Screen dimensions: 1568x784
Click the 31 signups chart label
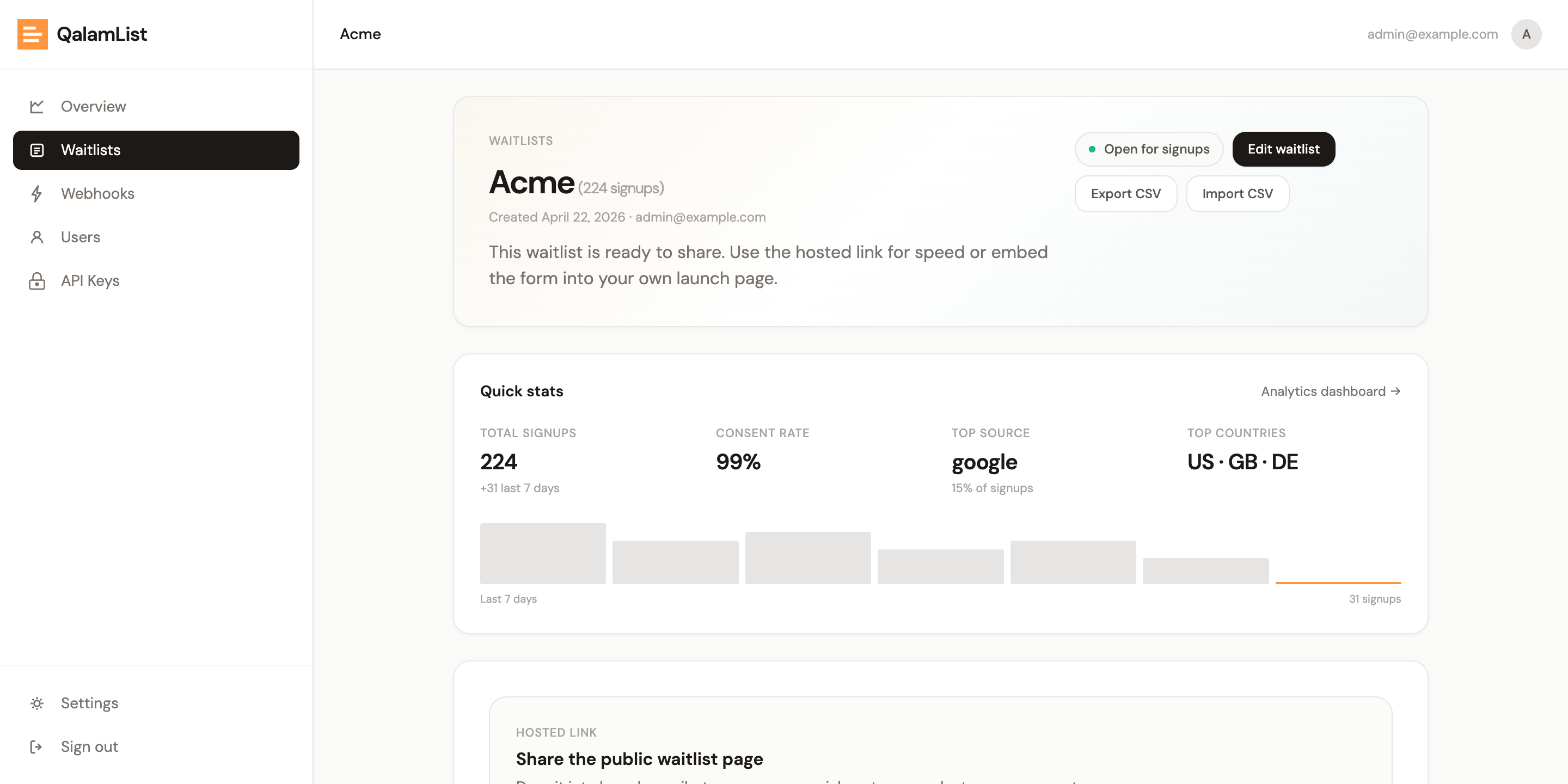pos(1374,599)
